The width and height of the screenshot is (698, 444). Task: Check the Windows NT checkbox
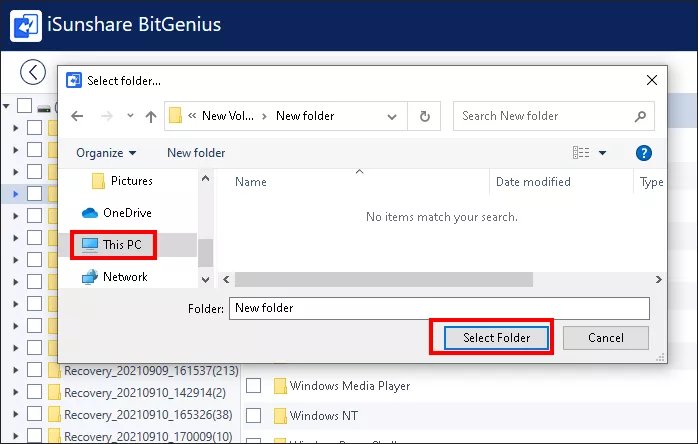253,415
